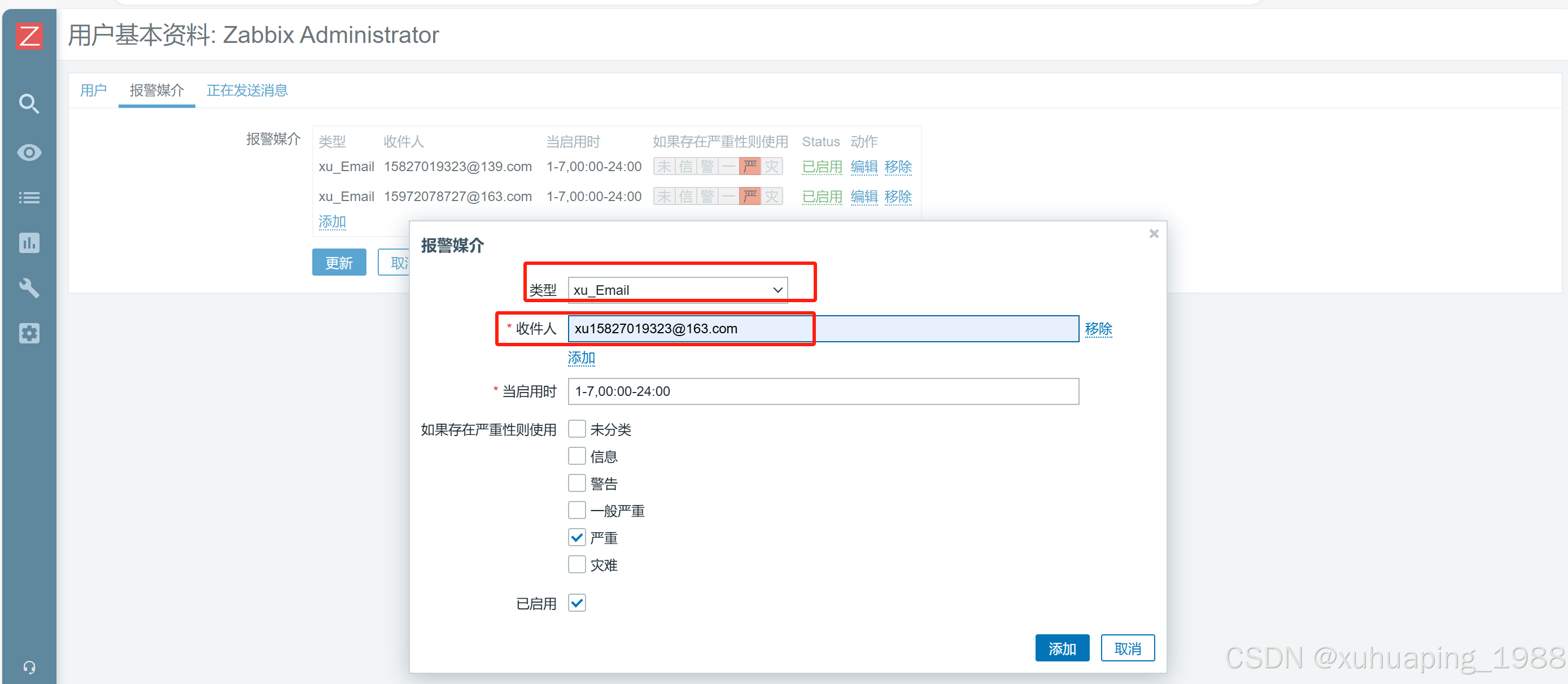Open the sidebar search icon
This screenshot has height=684, width=1568.
tap(29, 103)
